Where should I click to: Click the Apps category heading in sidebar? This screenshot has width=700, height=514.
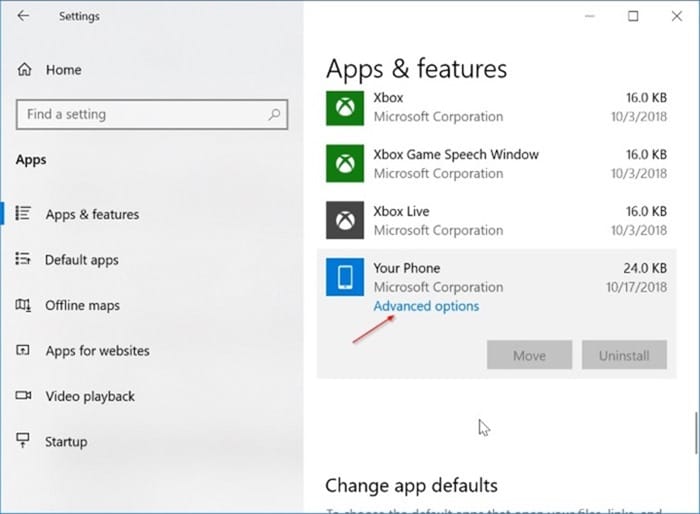pos(31,160)
